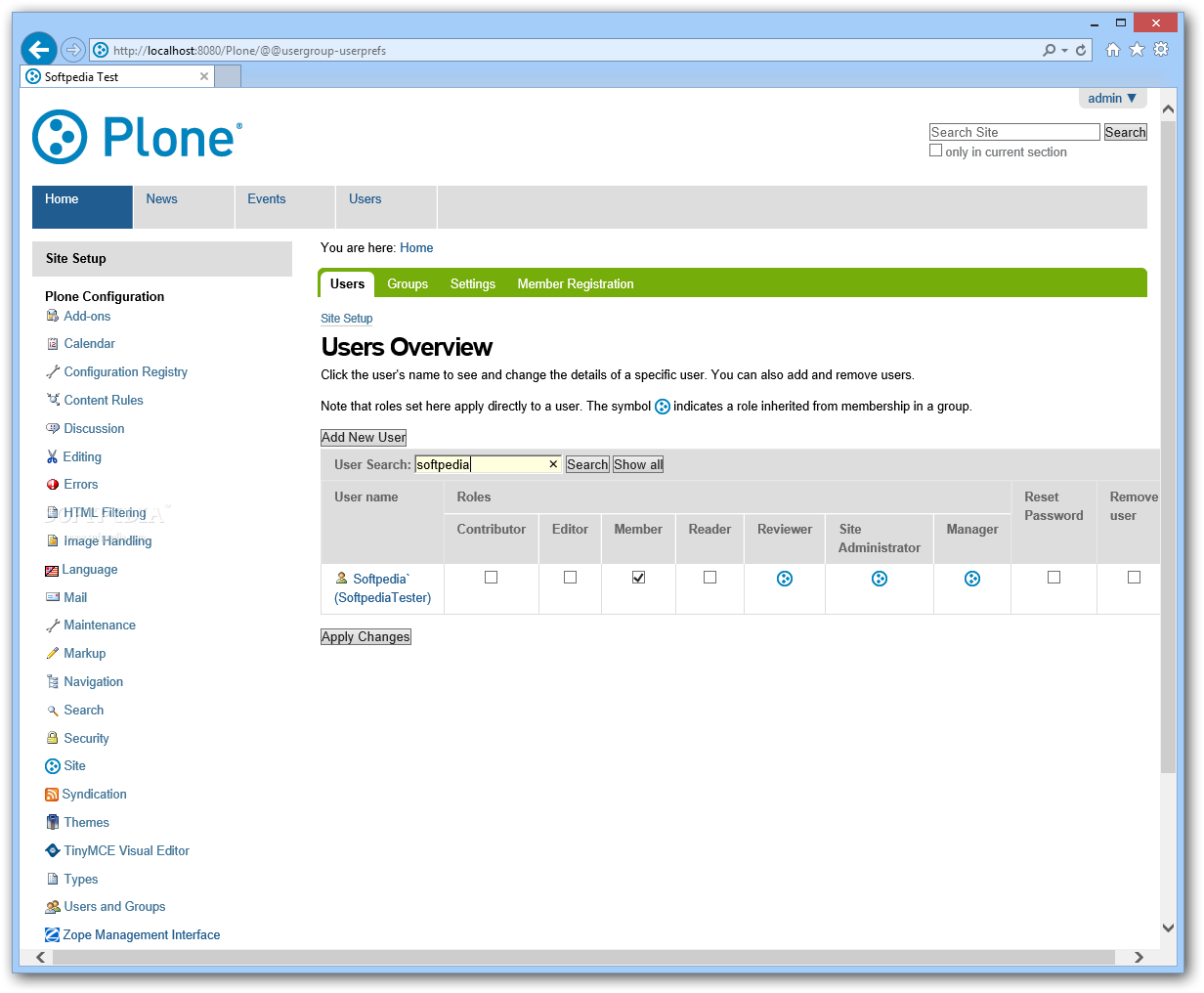Open the browser favorites star icon
Image resolution: width=1204 pixels, height=993 pixels.
tap(1137, 50)
